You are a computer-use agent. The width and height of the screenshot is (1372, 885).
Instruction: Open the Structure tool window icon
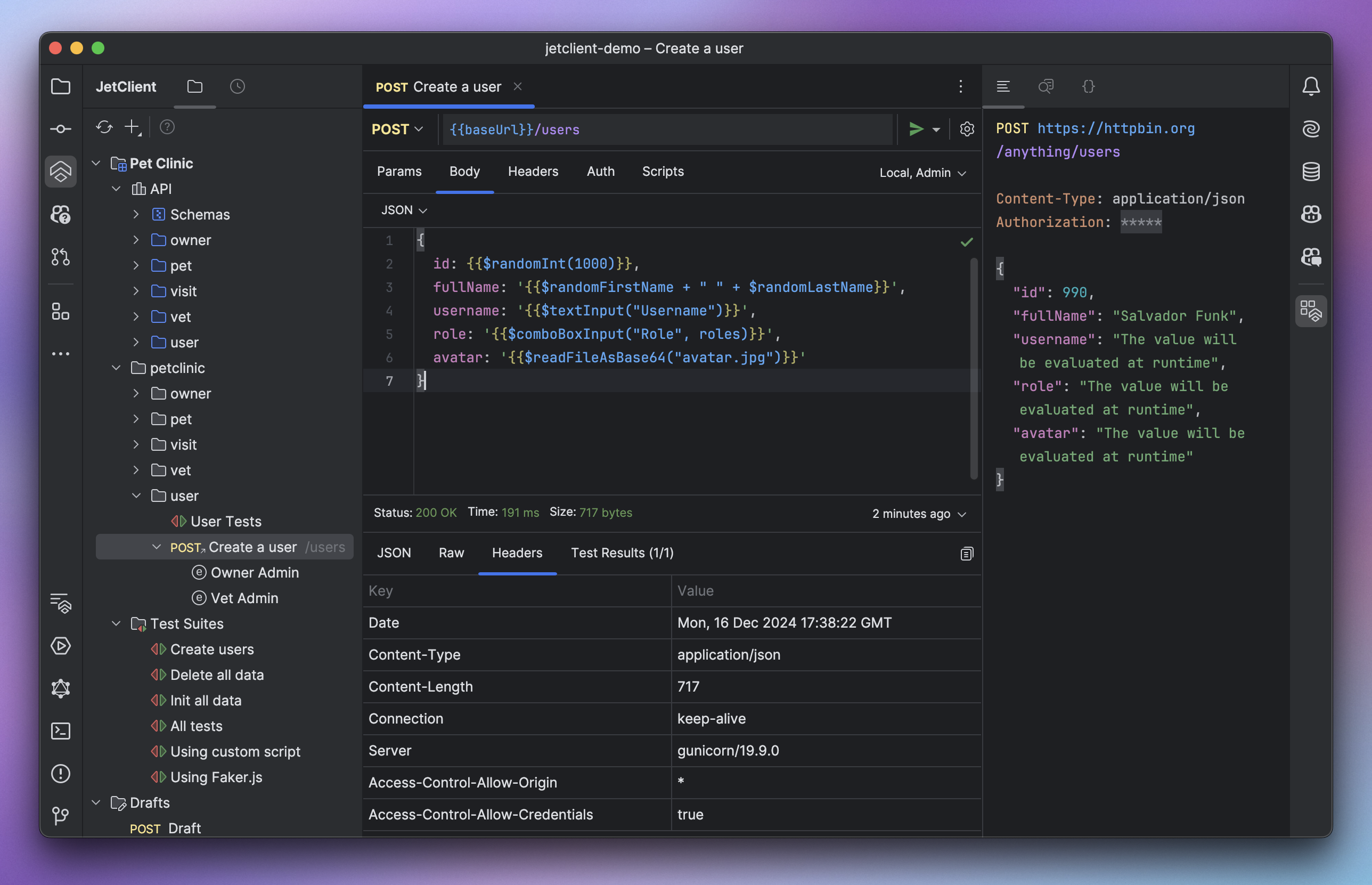pyautogui.click(x=60, y=312)
